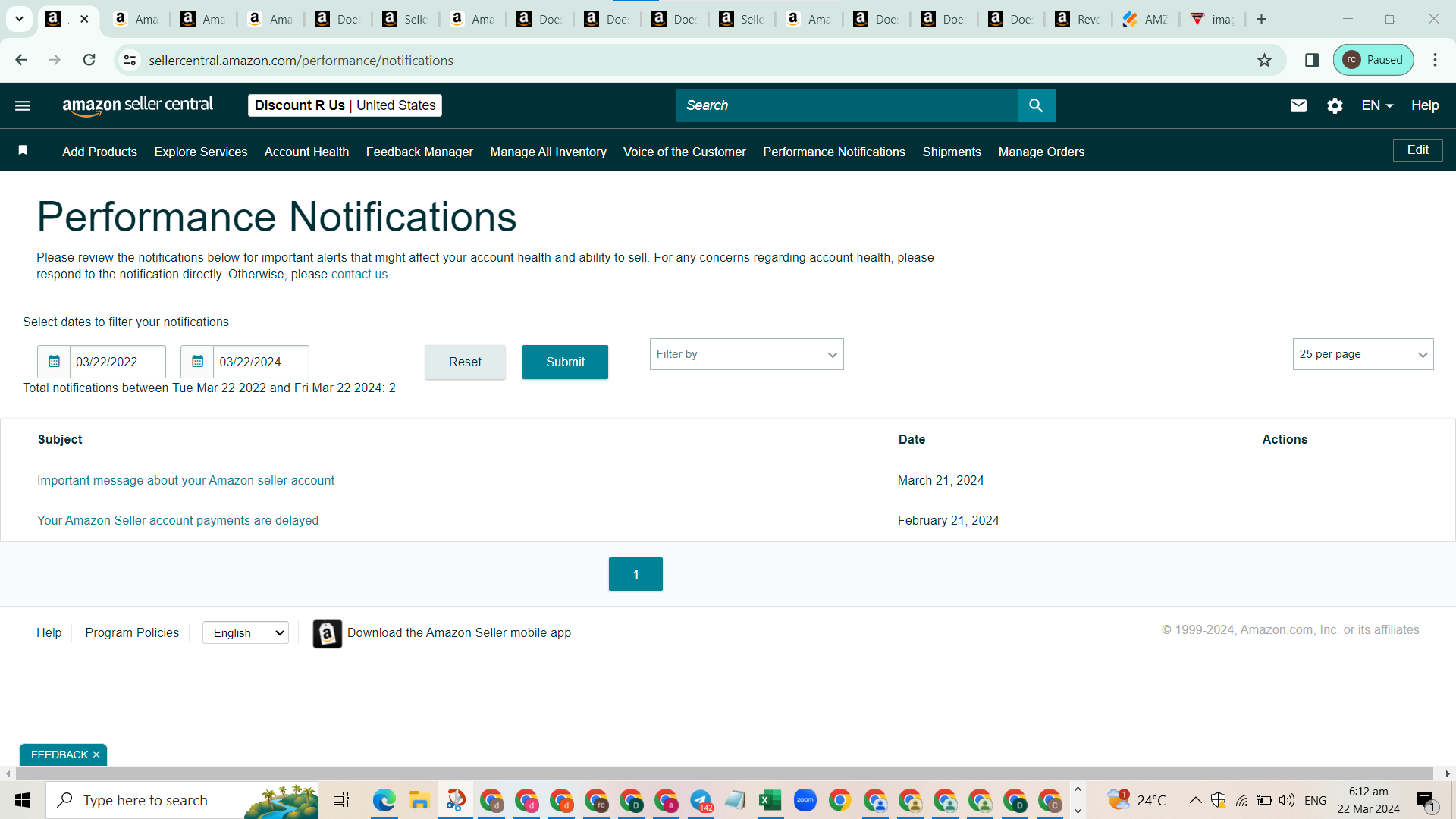Image resolution: width=1456 pixels, height=819 pixels.
Task: Click the Amazon Seller Central logo
Action: coord(137,105)
